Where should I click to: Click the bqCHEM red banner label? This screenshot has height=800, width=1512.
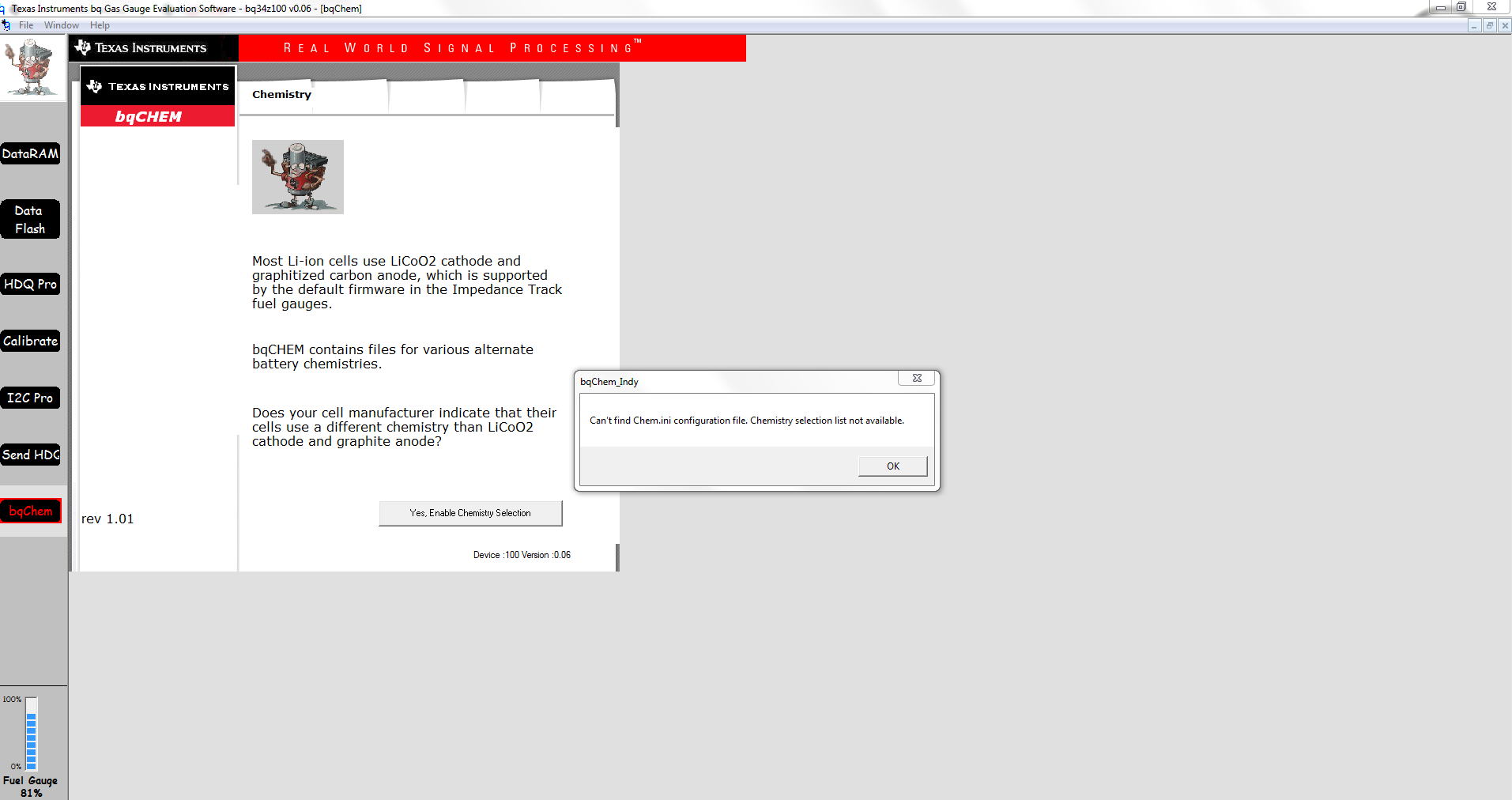click(x=157, y=116)
